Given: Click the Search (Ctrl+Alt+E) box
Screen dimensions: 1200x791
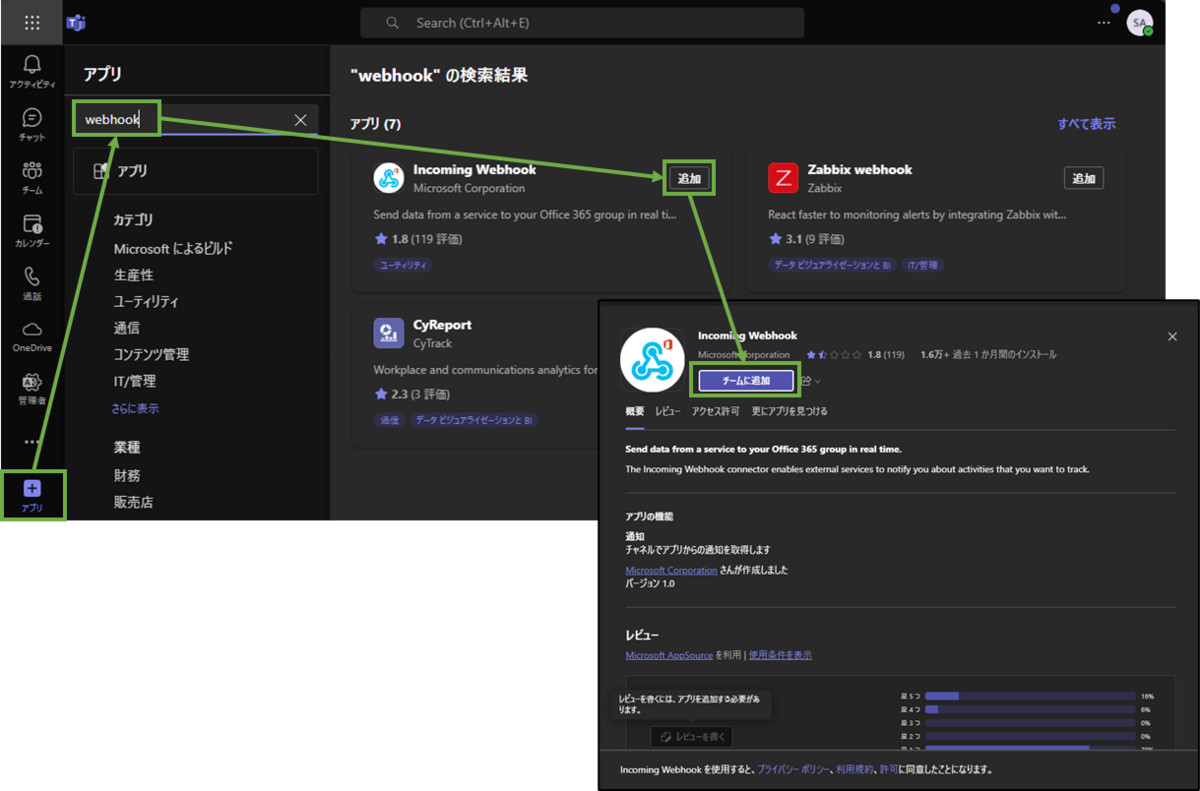Looking at the screenshot, I should click(x=582, y=23).
